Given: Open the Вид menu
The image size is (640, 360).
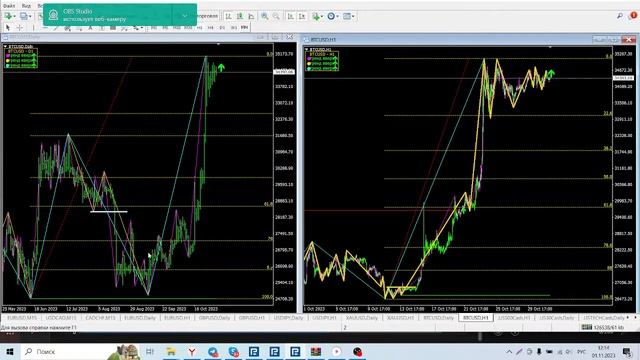Looking at the screenshot, I should point(26,6).
